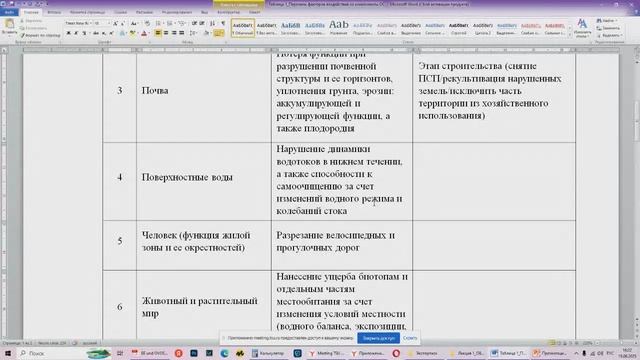Toggle Italic formatting in the ribbon
The width and height of the screenshot is (640, 360).
76,33
